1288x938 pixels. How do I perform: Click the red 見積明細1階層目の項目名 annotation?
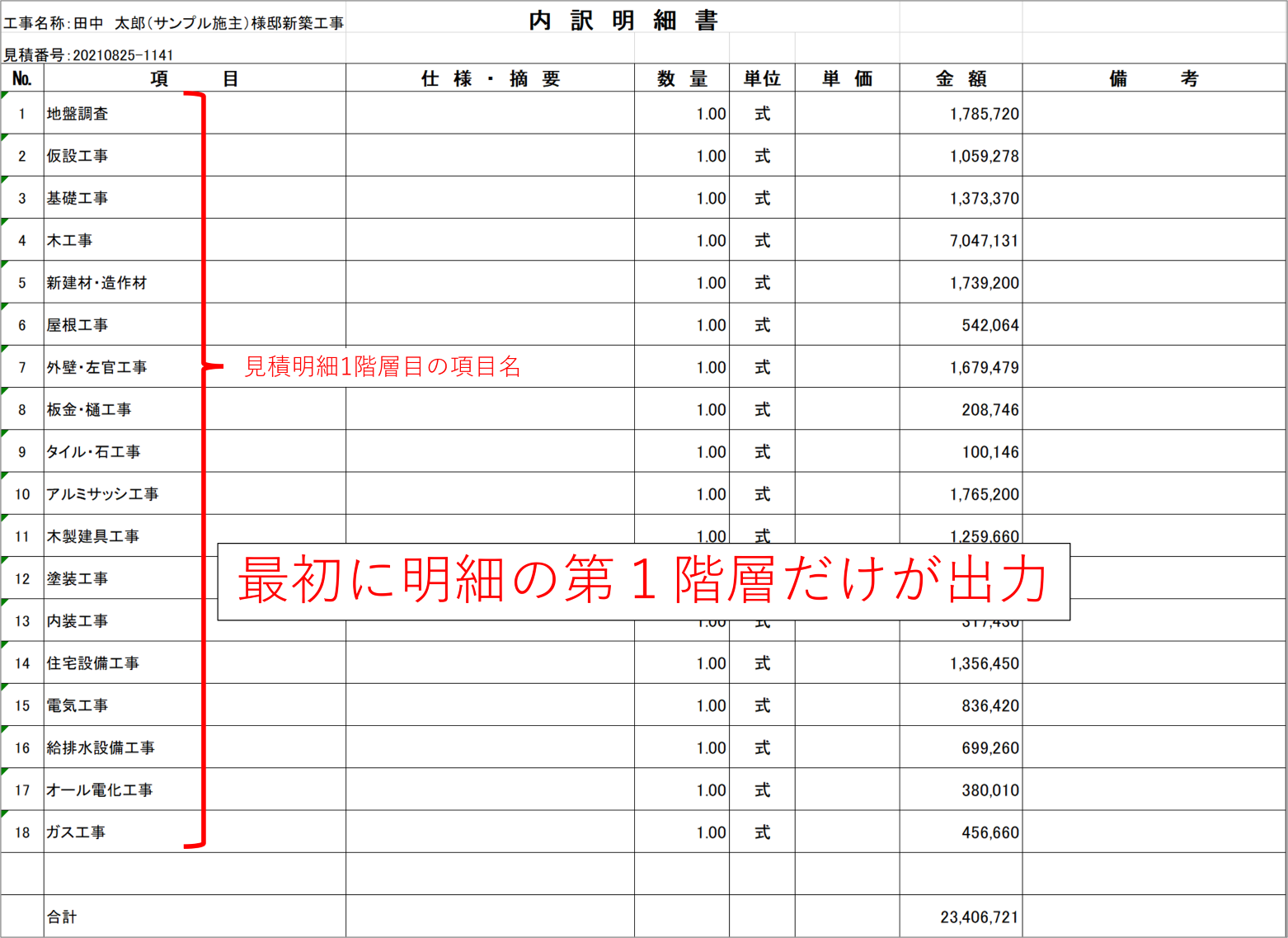[x=383, y=366]
